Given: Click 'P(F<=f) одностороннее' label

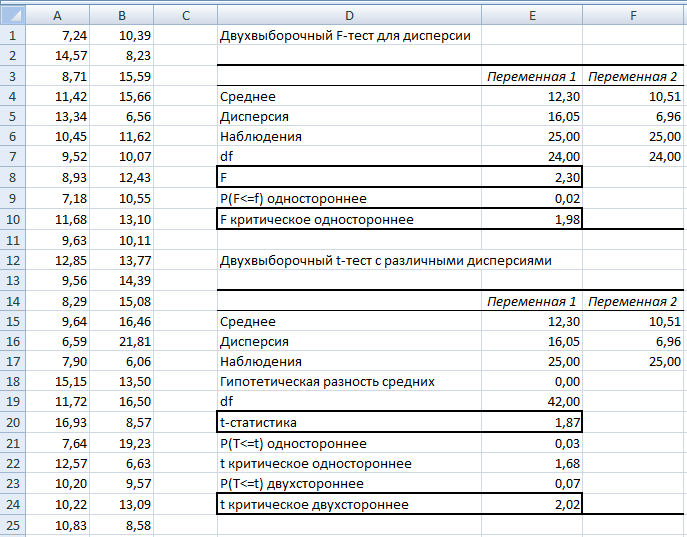Looking at the screenshot, I should pyautogui.click(x=293, y=198).
